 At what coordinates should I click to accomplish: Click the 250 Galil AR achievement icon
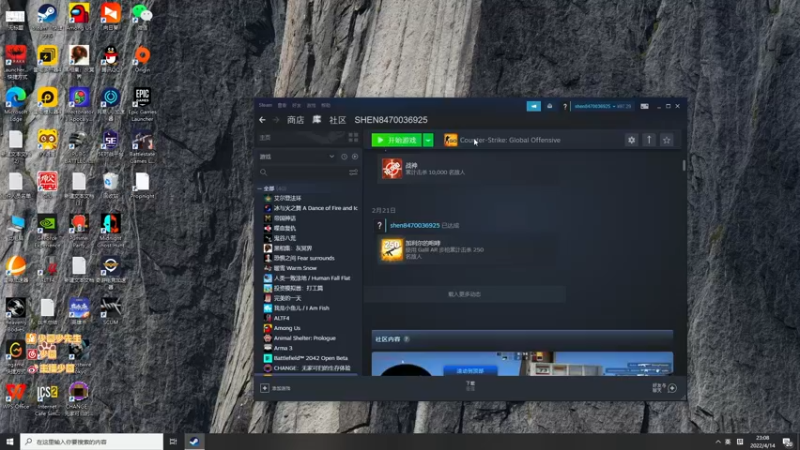[392, 250]
